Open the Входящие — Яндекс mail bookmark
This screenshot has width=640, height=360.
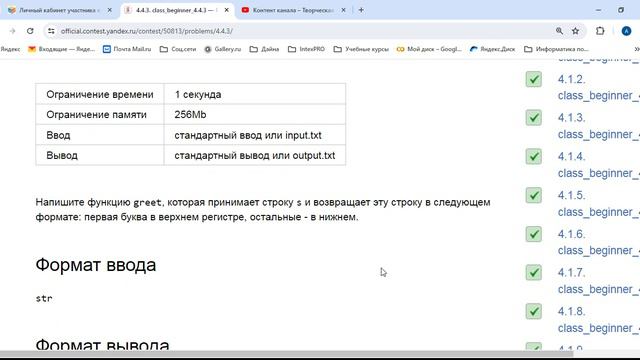[x=61, y=49]
